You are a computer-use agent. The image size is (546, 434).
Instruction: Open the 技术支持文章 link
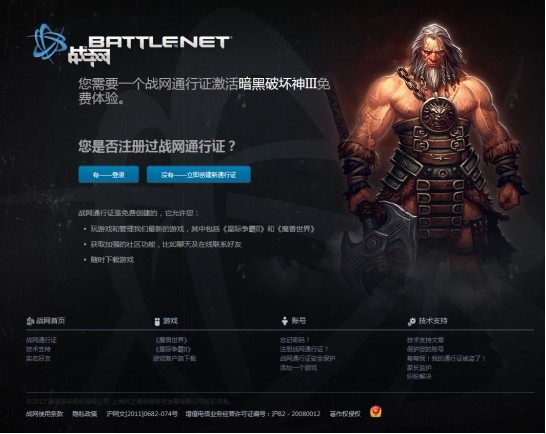coord(426,340)
